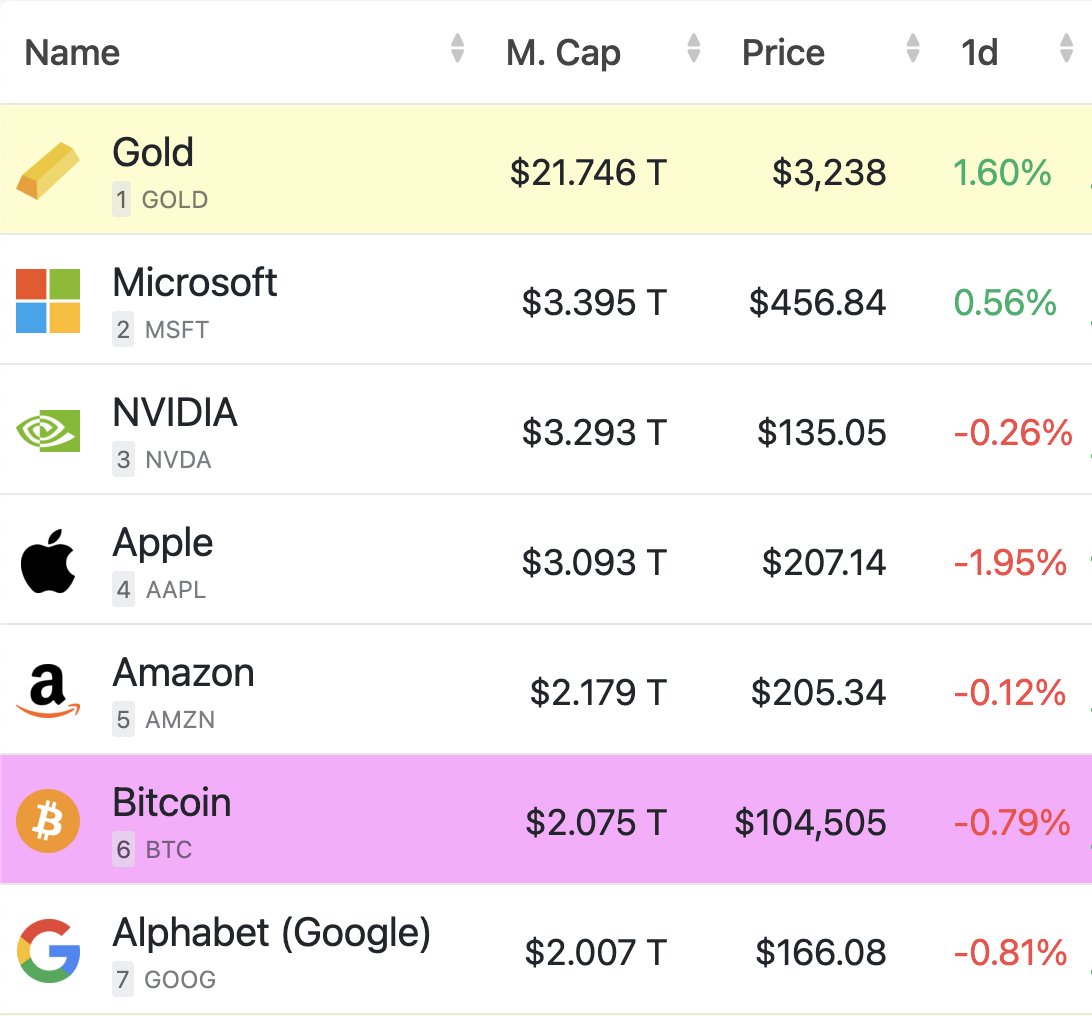Image resolution: width=1092 pixels, height=1016 pixels.
Task: Click the Google logo icon
Action: coord(48,951)
